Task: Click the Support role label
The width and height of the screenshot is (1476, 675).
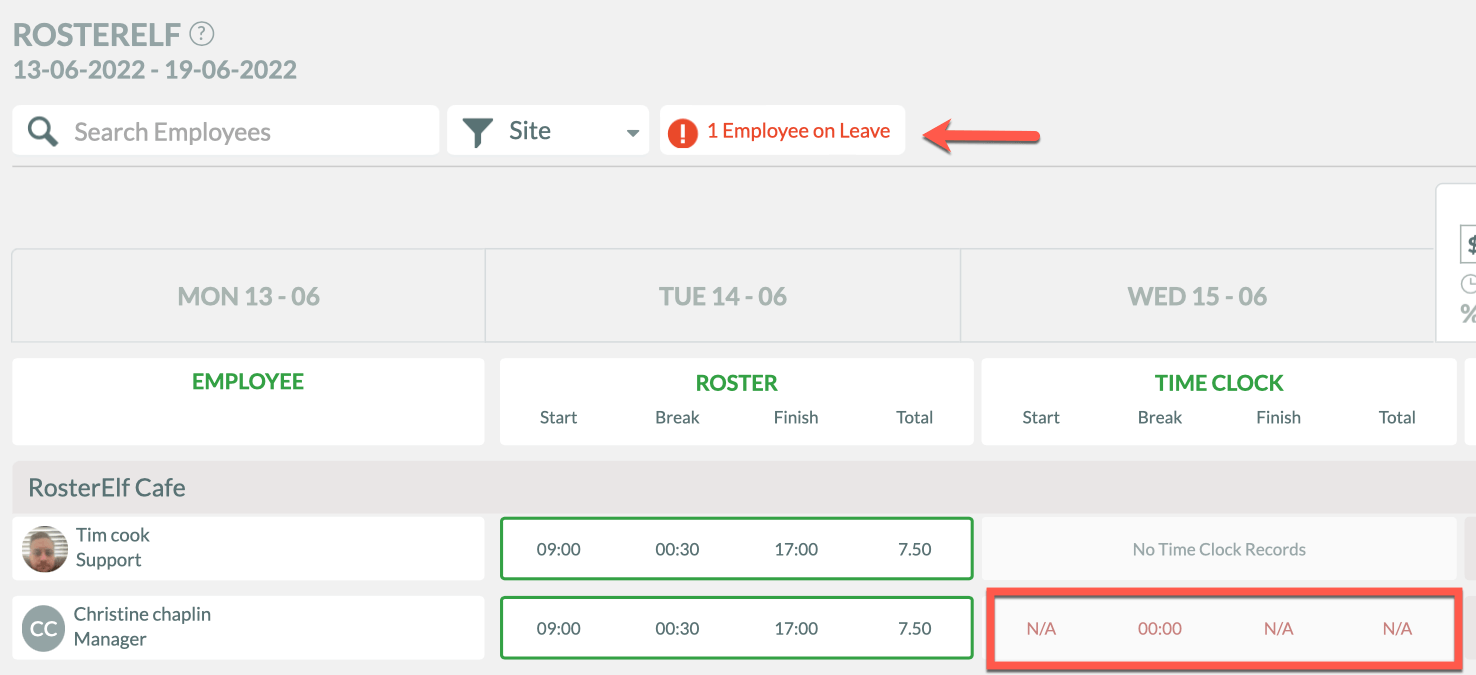Action: coord(108,560)
